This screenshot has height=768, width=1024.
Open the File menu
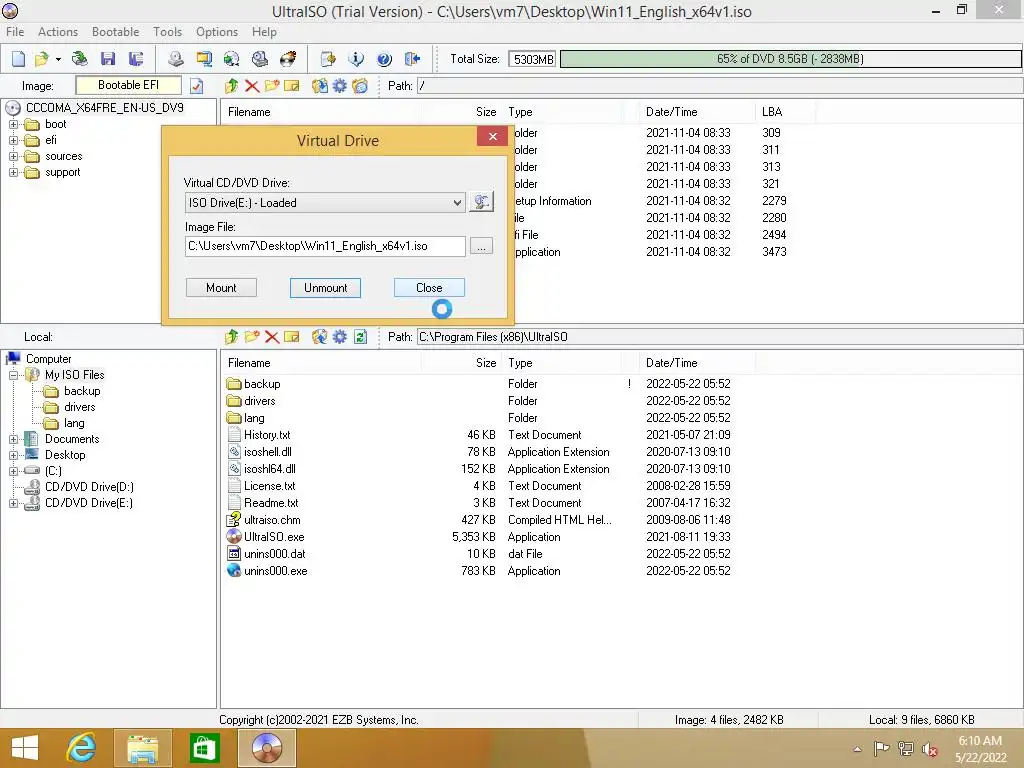click(x=15, y=31)
